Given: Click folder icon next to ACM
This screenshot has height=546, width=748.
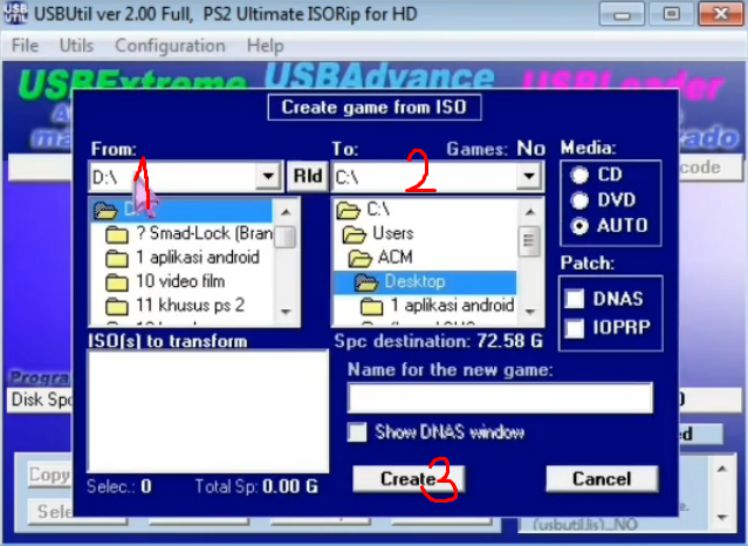Looking at the screenshot, I should pos(360,258).
